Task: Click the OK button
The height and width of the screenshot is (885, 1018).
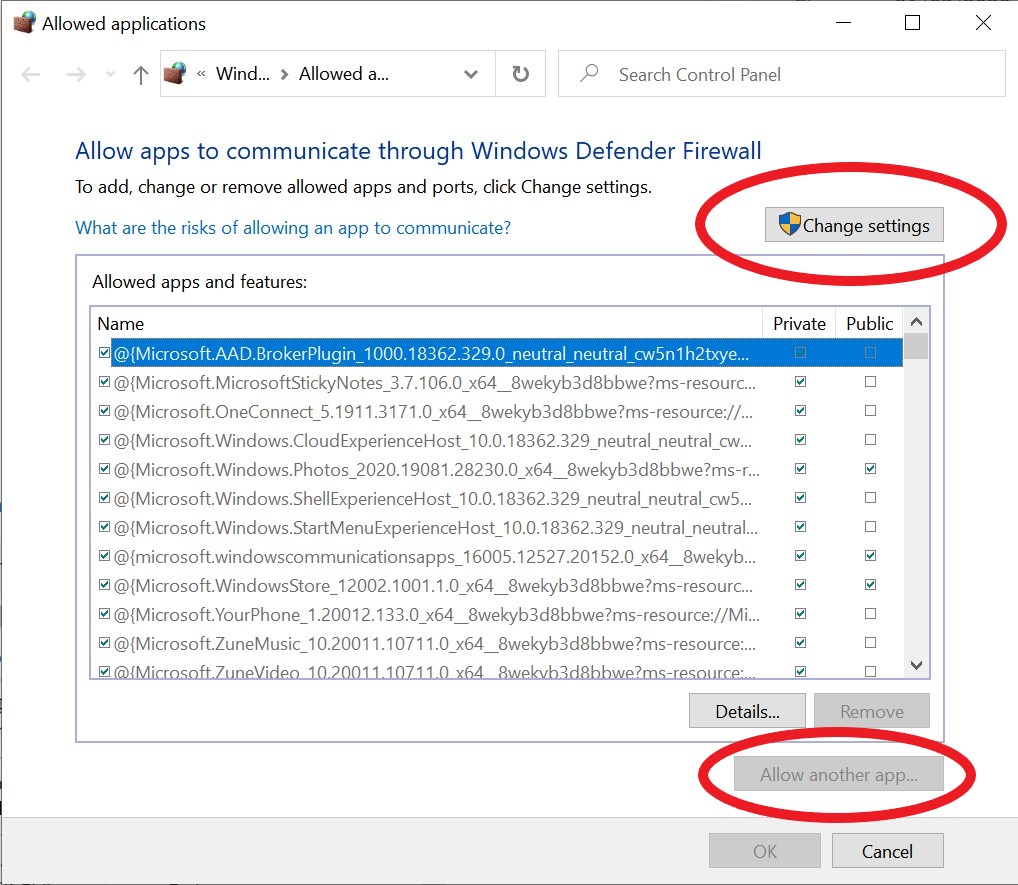Action: [x=765, y=851]
